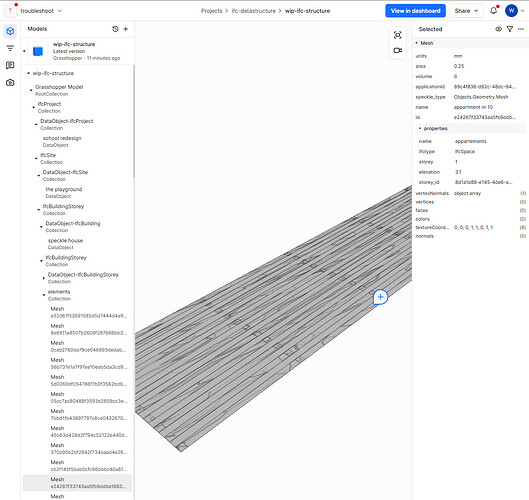Toggle the camera projection view icon
Screen dimensions: 529x500
[397, 50]
